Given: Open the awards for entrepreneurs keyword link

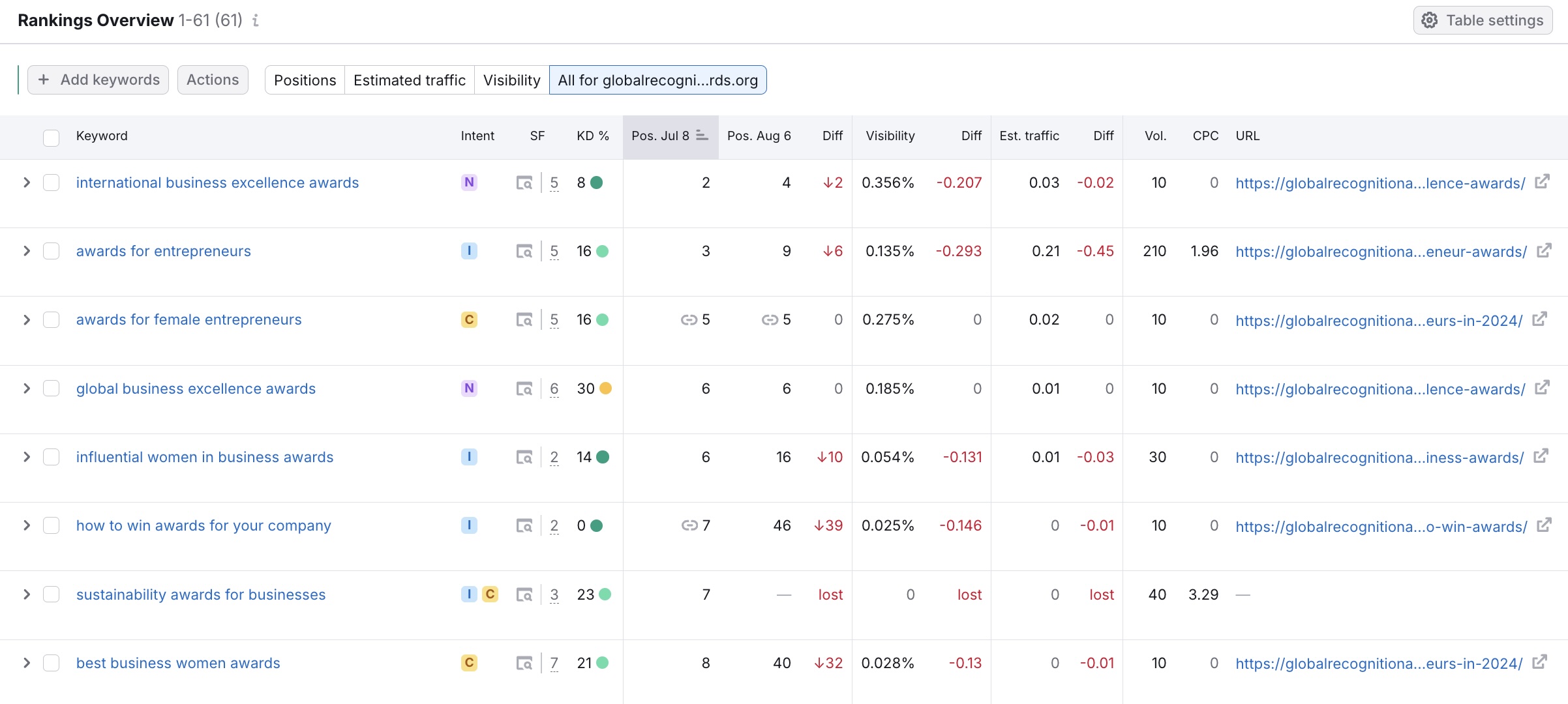Looking at the screenshot, I should 164,251.
